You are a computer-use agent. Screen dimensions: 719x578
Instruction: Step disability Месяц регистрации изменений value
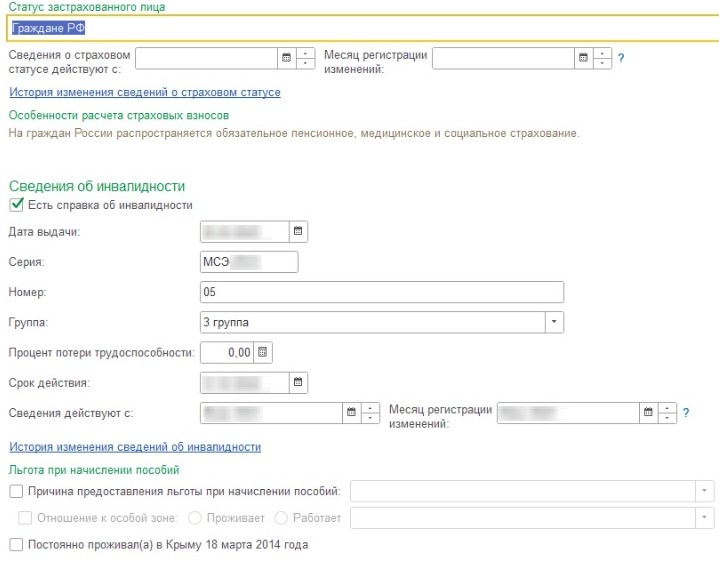[667, 412]
